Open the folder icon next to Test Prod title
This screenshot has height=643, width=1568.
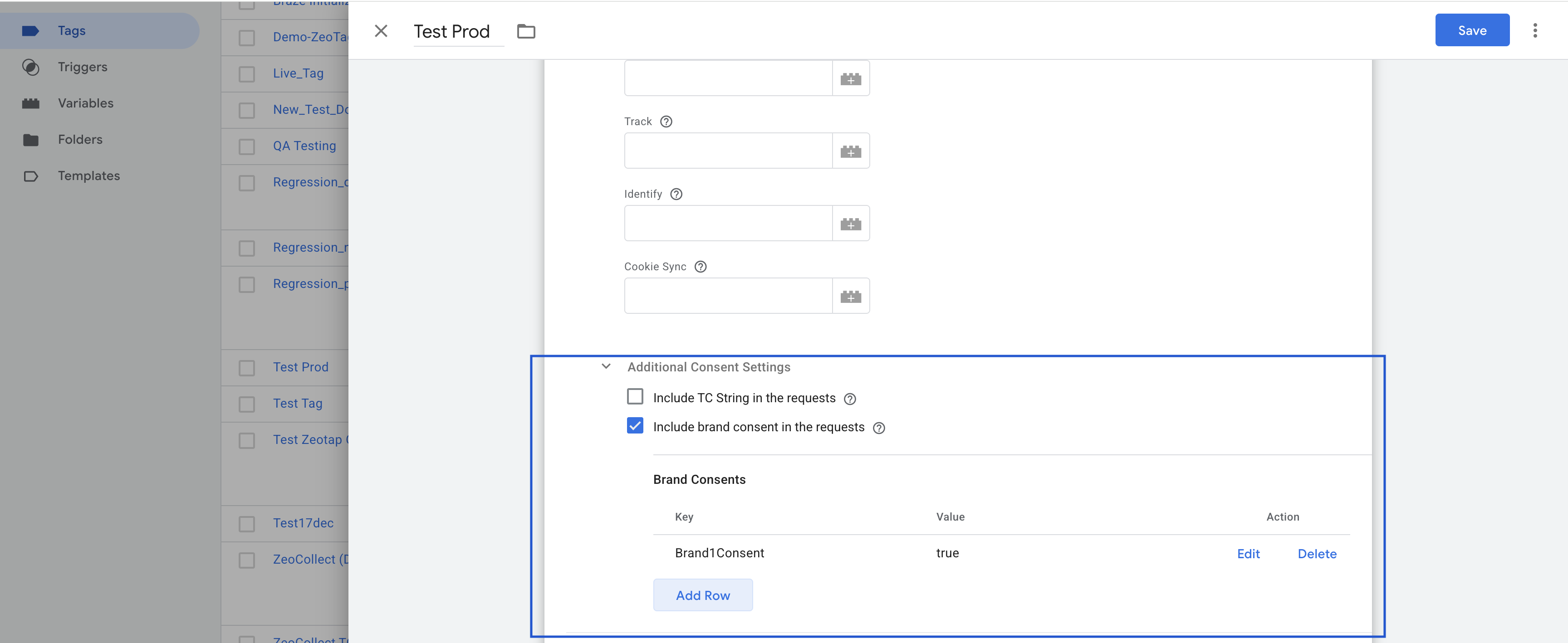pos(526,31)
